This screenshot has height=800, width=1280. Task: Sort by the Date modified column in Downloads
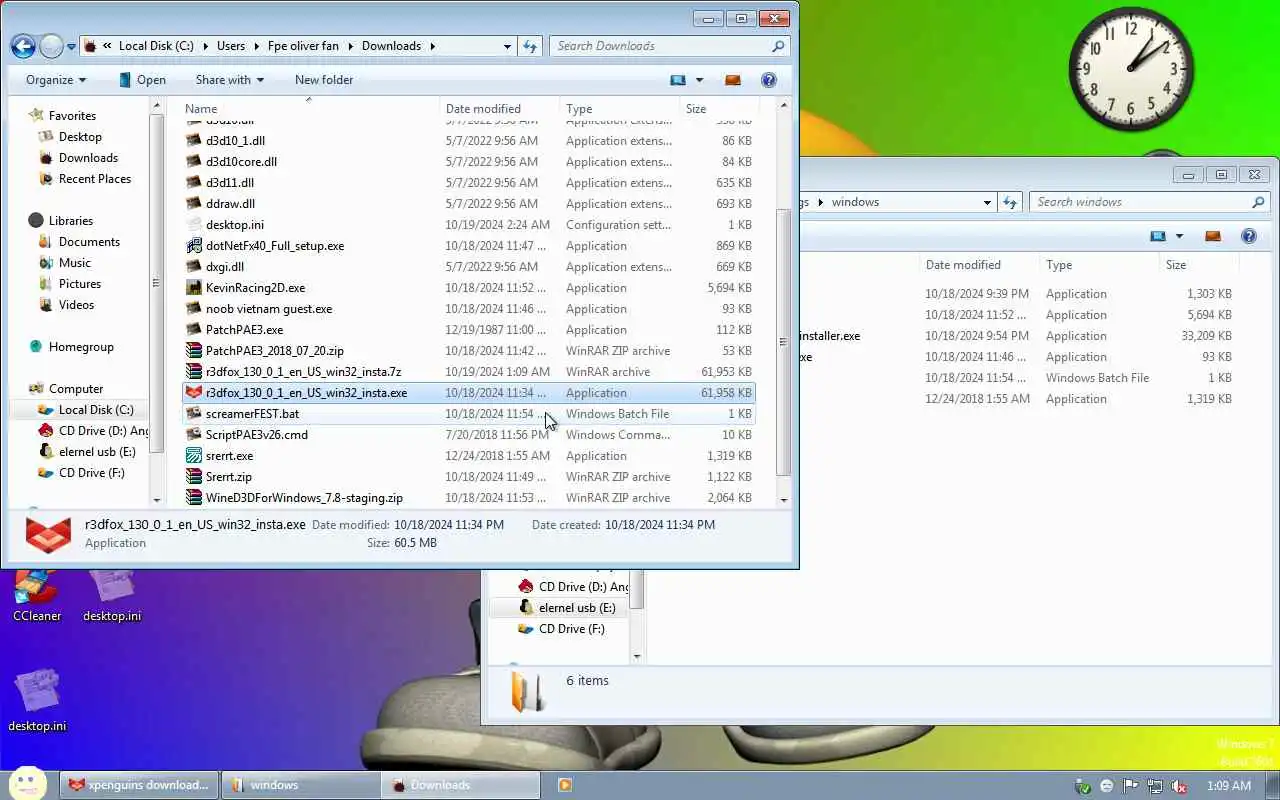[x=499, y=109]
